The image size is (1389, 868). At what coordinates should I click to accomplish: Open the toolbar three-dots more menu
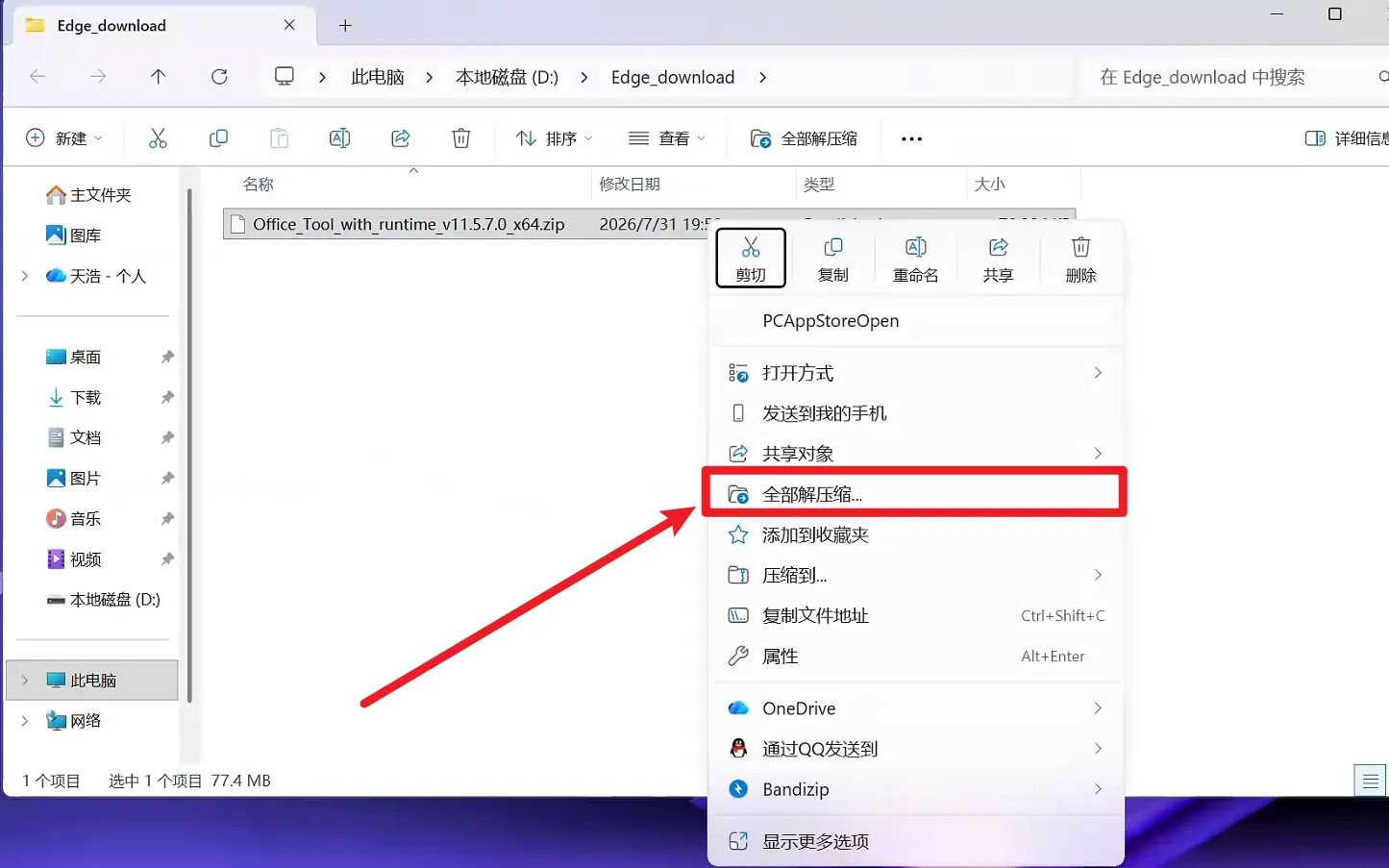pos(911,138)
